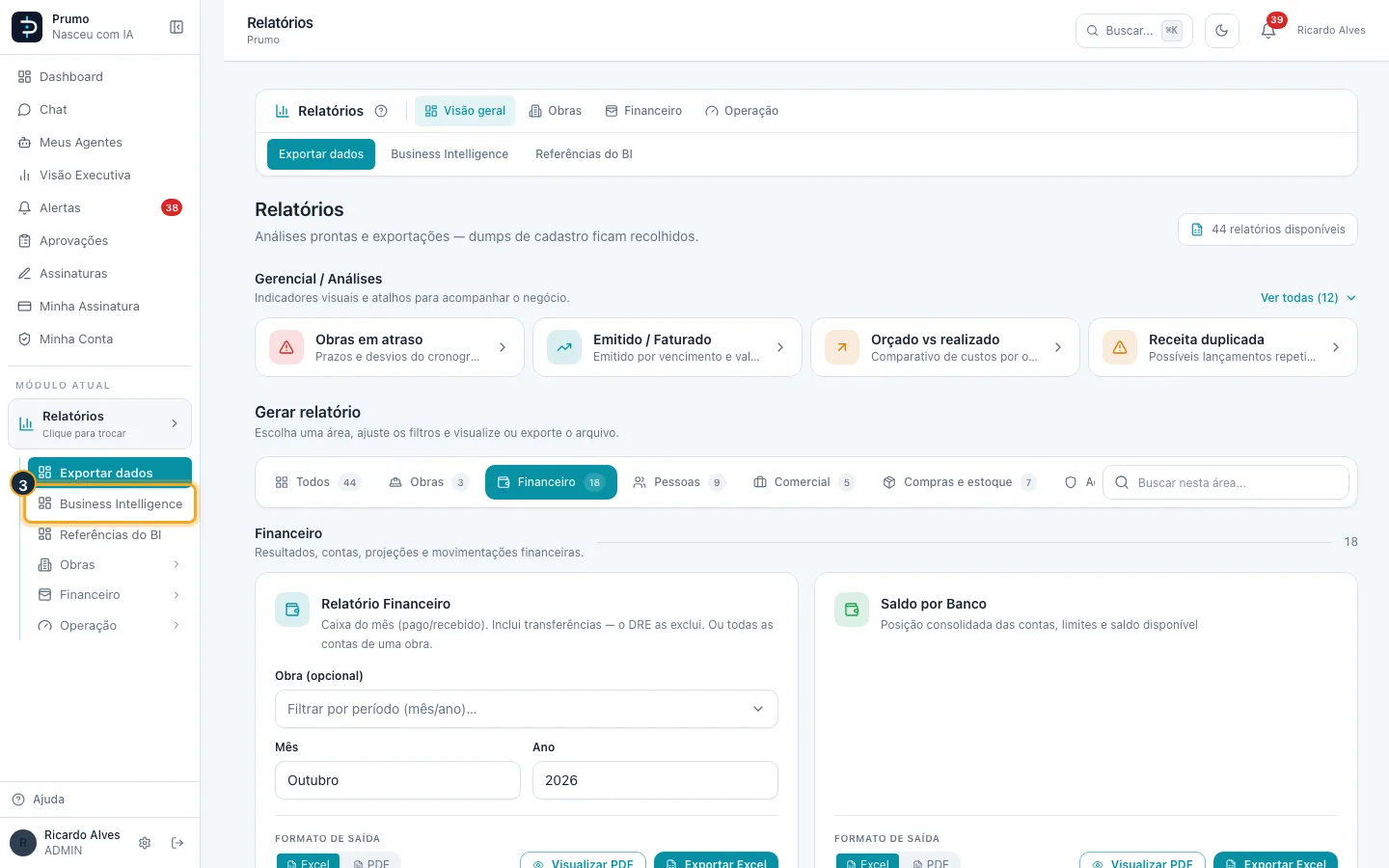
Task: Expand Operação in the sidebar submenu
Action: [x=110, y=626]
